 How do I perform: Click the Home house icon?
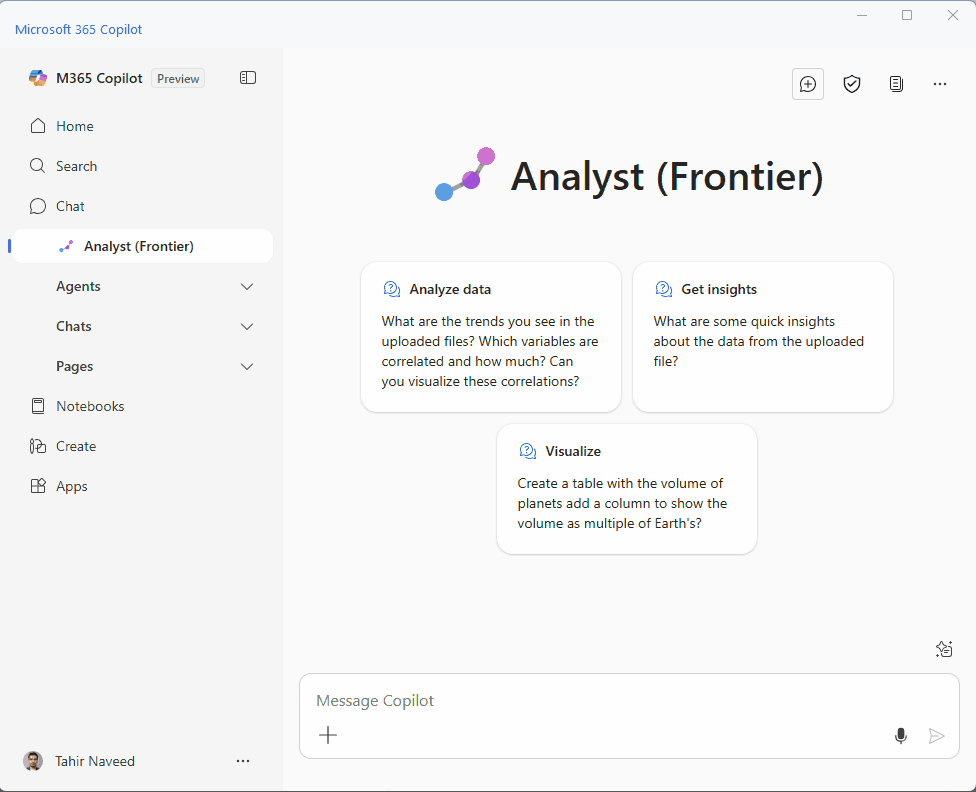click(x=38, y=126)
